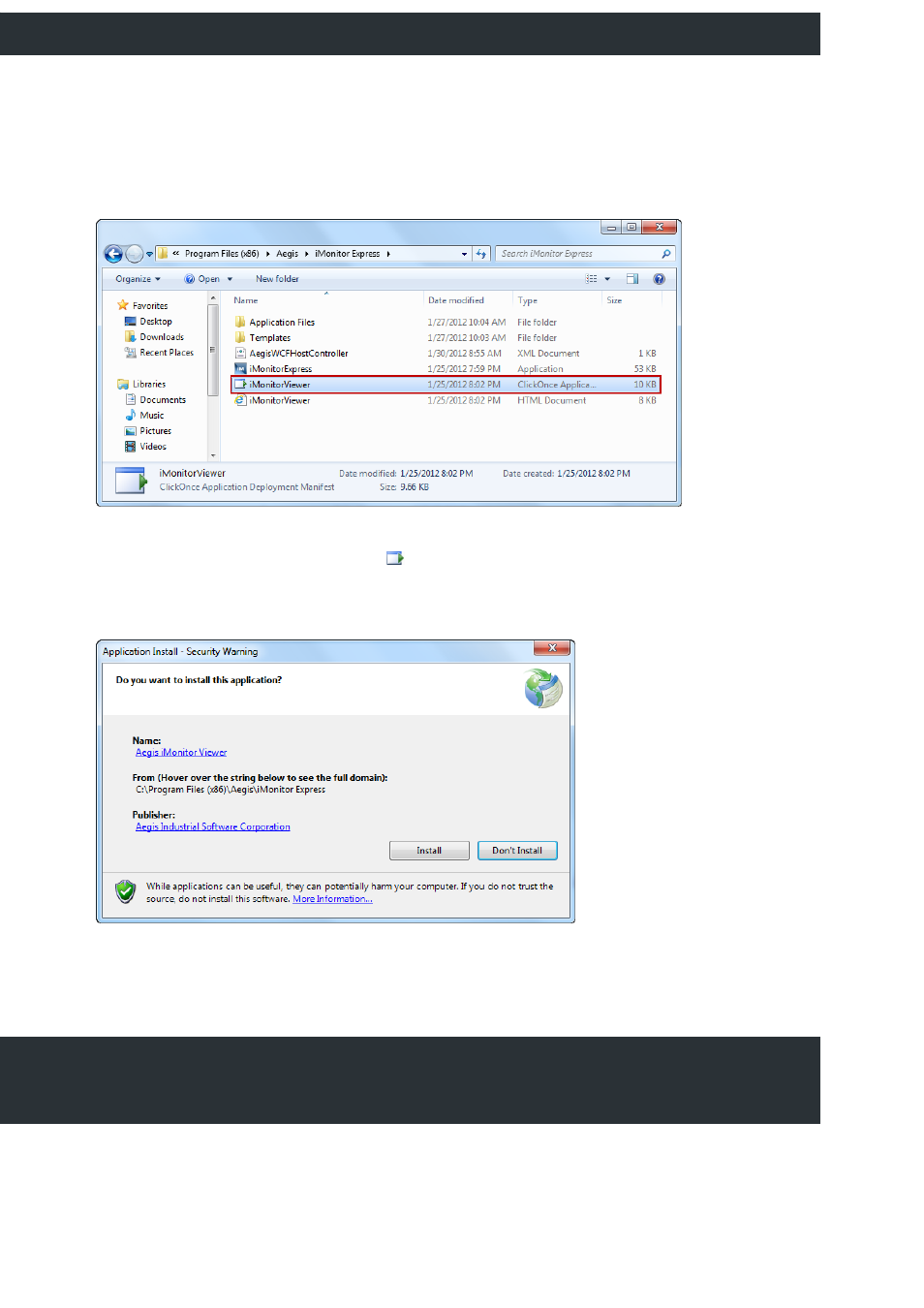Open Videos library
This screenshot has width=924, height=1308.
click(x=153, y=447)
